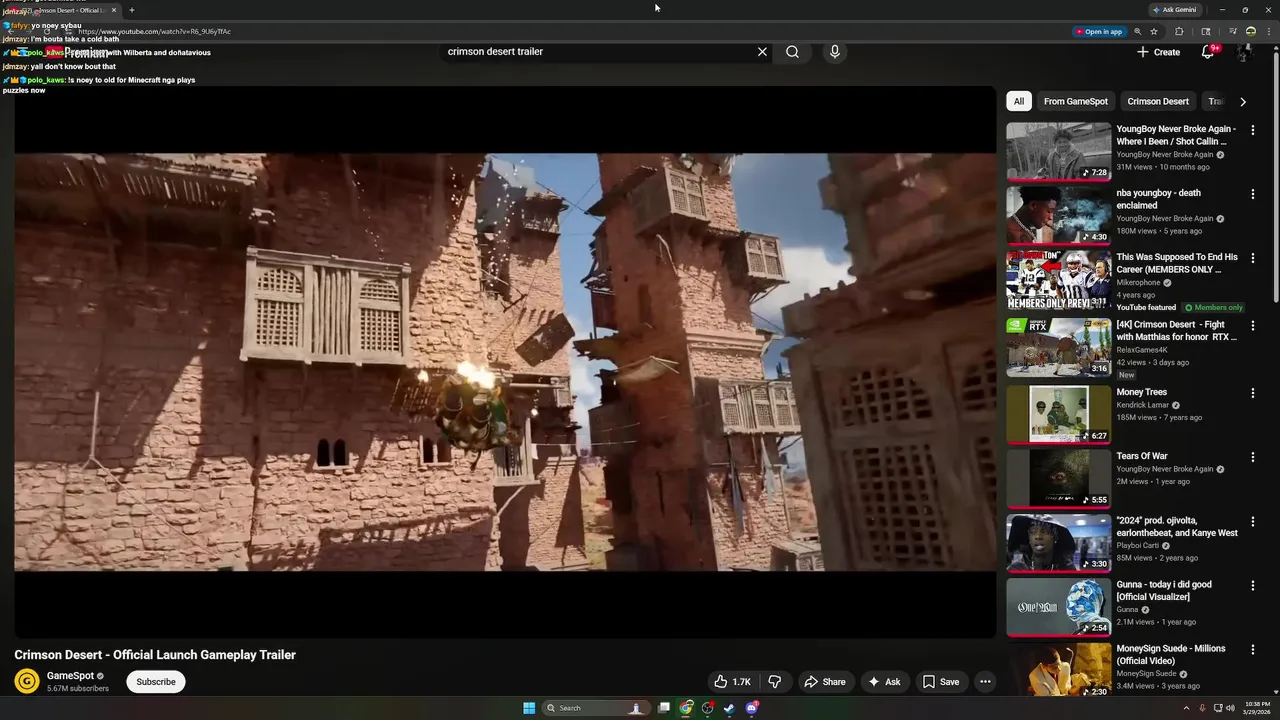Subscribe to the GameSpot channel
Image resolution: width=1280 pixels, height=720 pixels.
pyautogui.click(x=155, y=682)
